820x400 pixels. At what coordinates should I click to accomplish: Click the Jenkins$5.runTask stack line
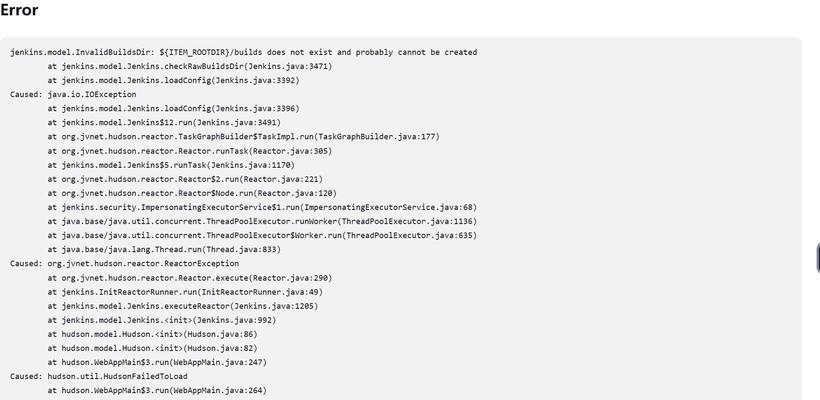171,165
